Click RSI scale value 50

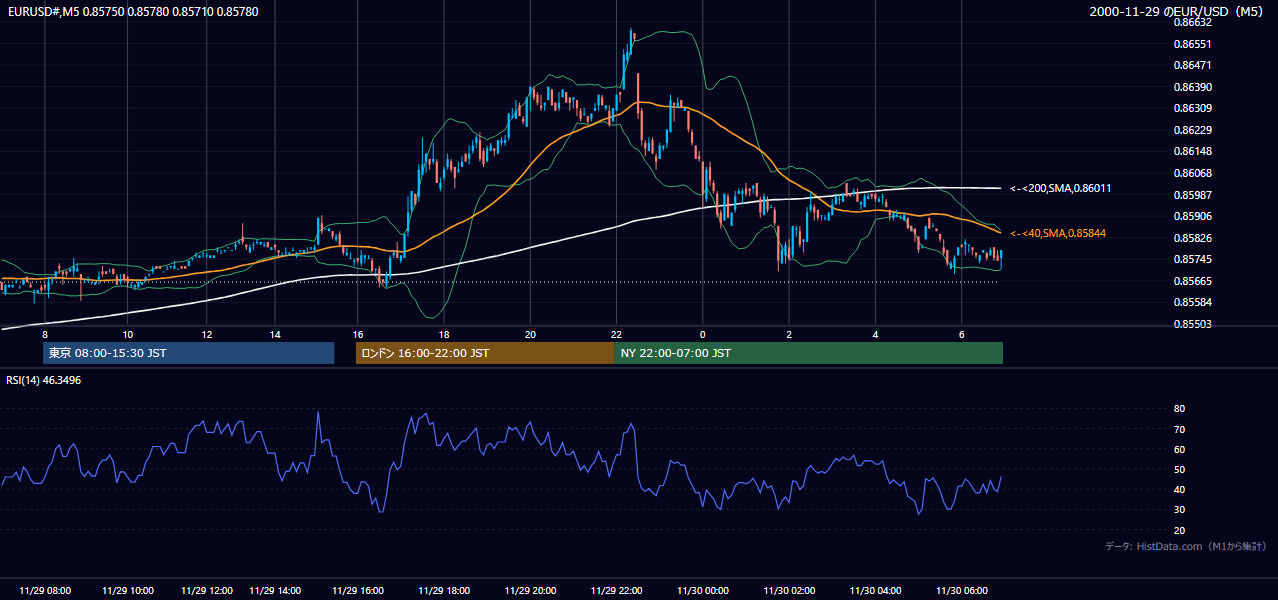[x=1179, y=469]
